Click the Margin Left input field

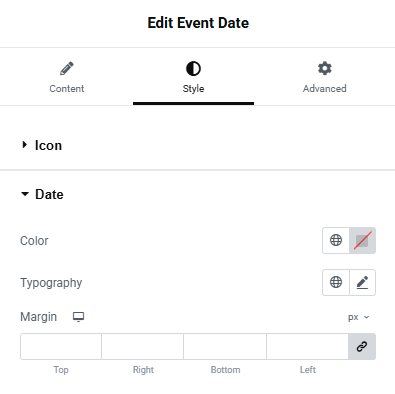click(307, 347)
